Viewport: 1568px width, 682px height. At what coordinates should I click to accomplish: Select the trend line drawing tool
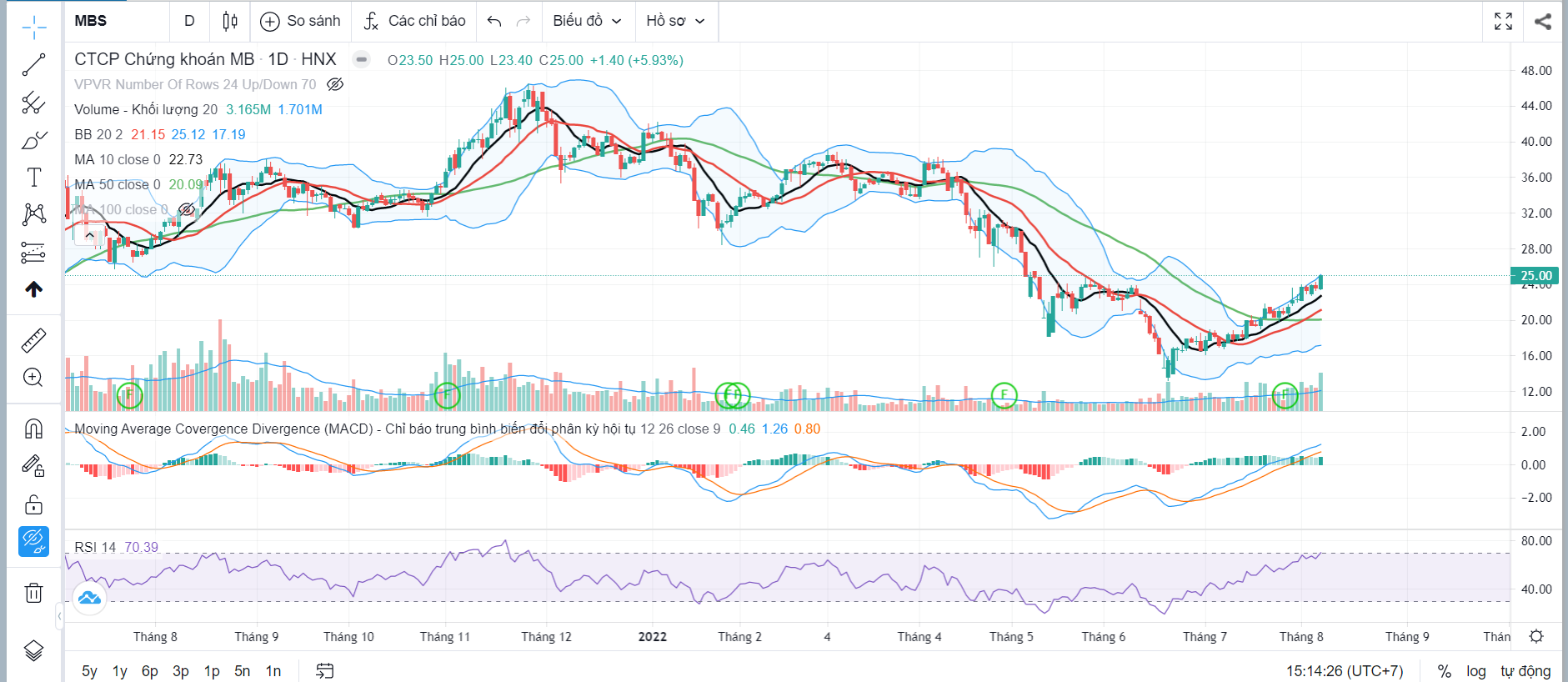(x=33, y=65)
